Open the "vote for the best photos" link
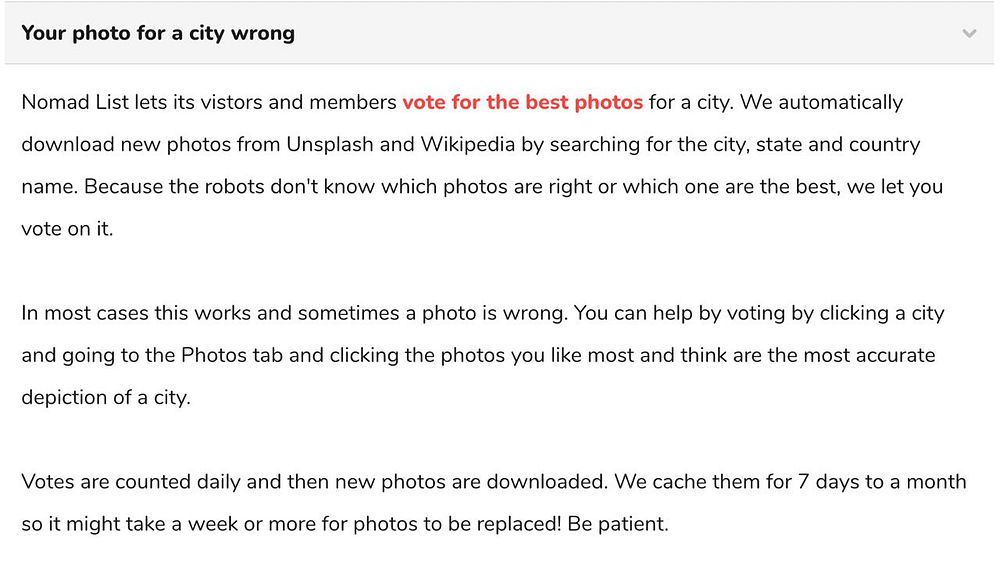This screenshot has height=588, width=1000. tap(522, 102)
